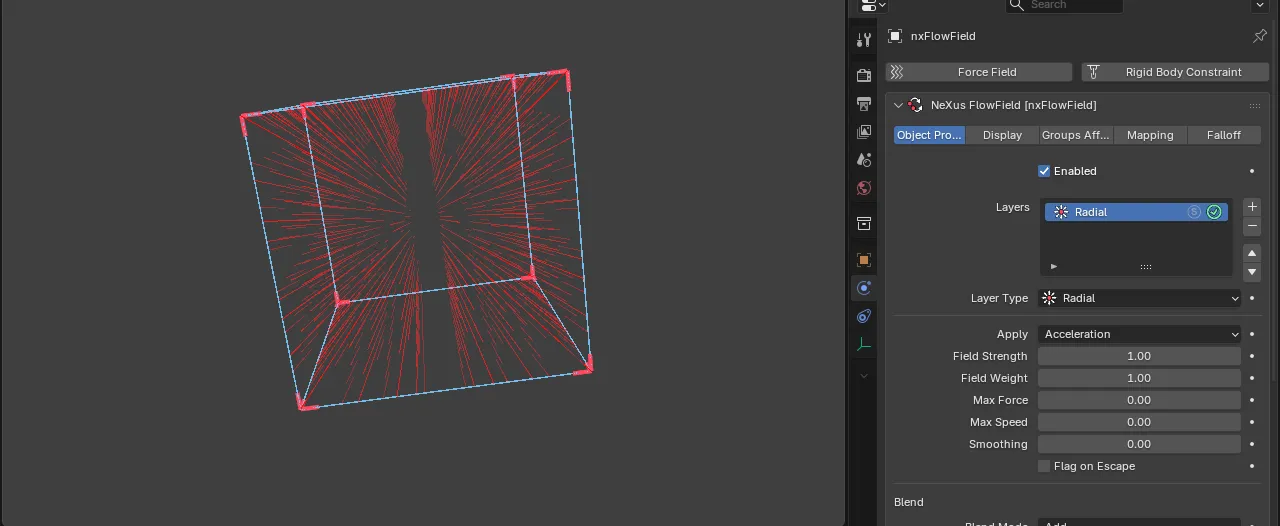Toggle the solo (S) icon on Radial layer
1280x526 pixels.
click(x=1194, y=212)
